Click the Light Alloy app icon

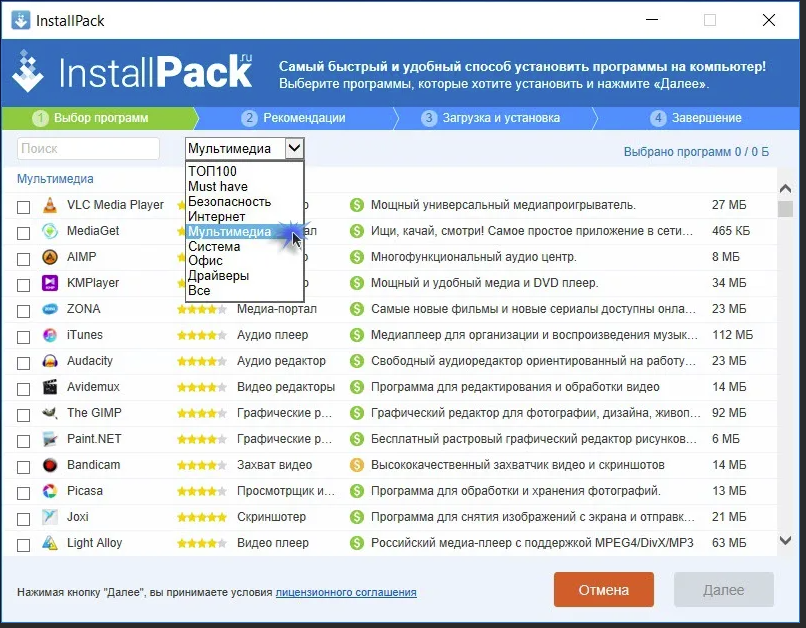click(50, 543)
